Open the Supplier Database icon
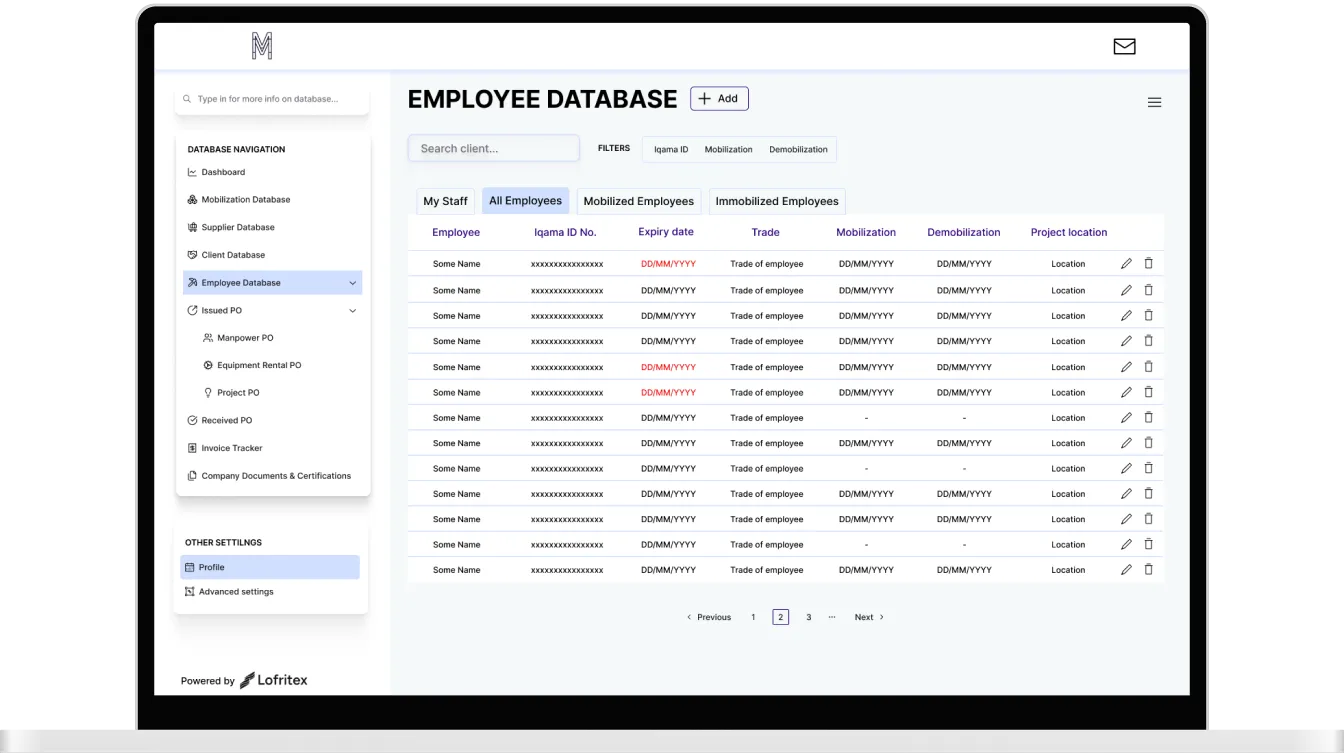This screenshot has height=753, width=1344. (191, 227)
